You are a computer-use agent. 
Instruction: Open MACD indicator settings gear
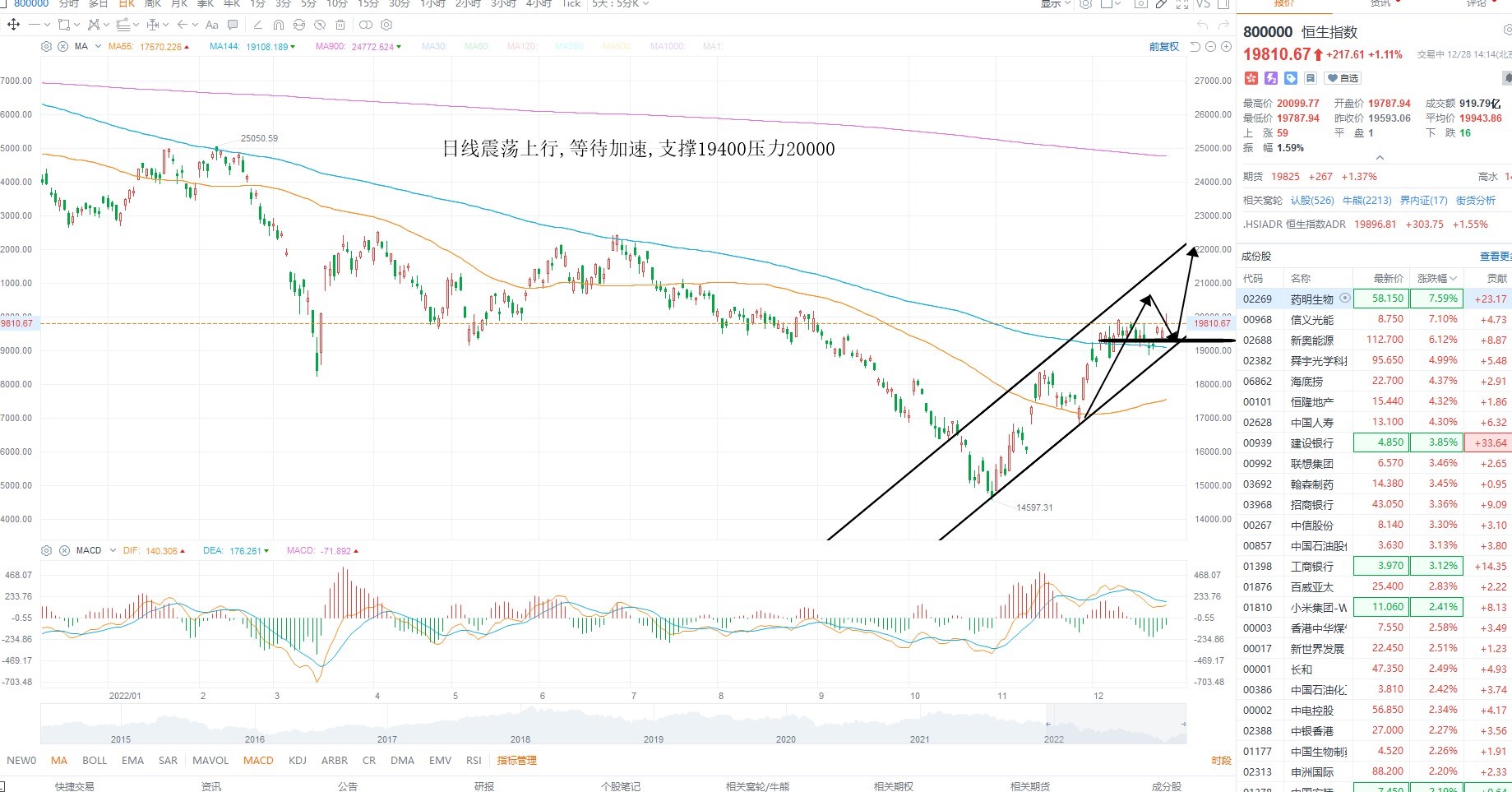click(46, 550)
